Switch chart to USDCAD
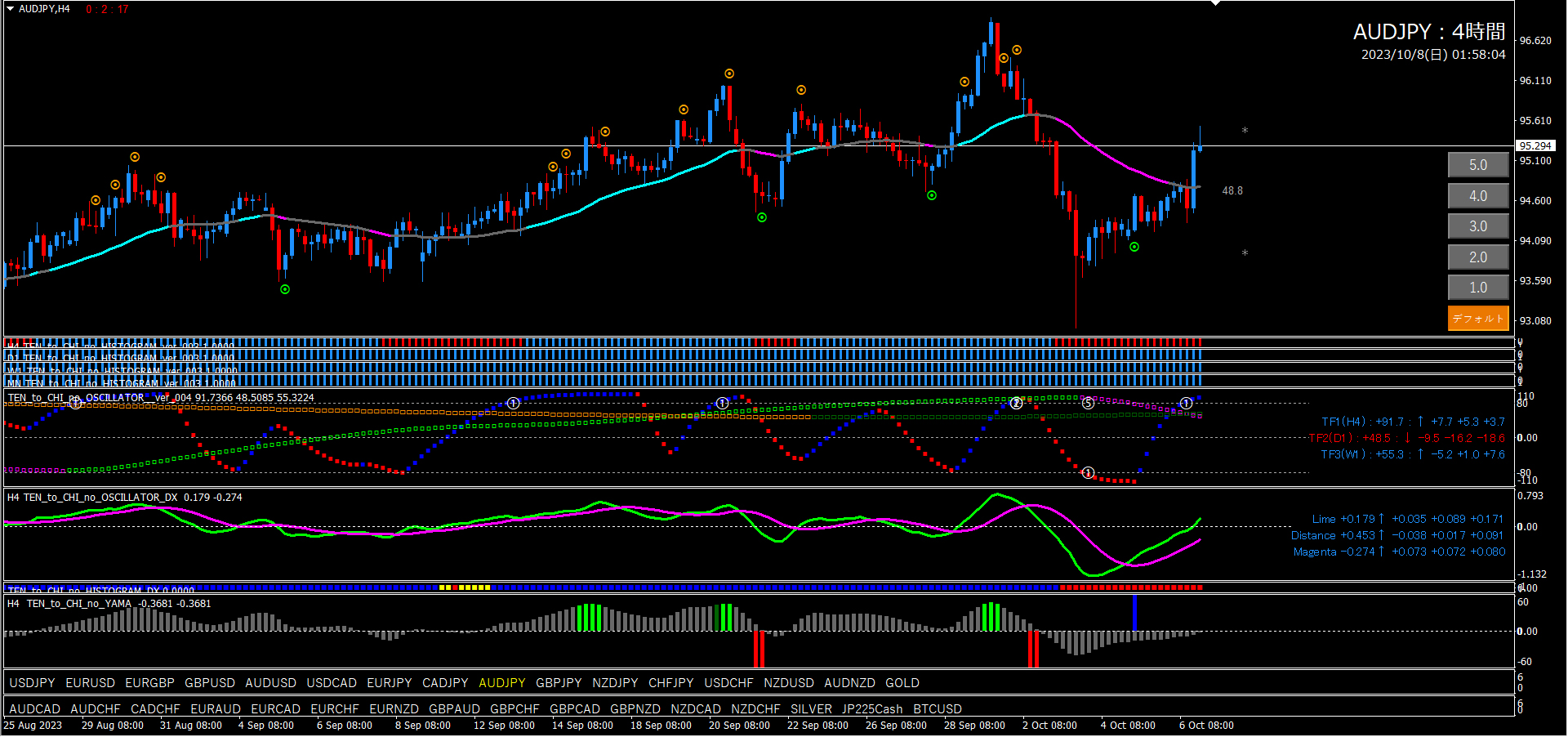This screenshot has width=1568, height=737. click(x=332, y=683)
